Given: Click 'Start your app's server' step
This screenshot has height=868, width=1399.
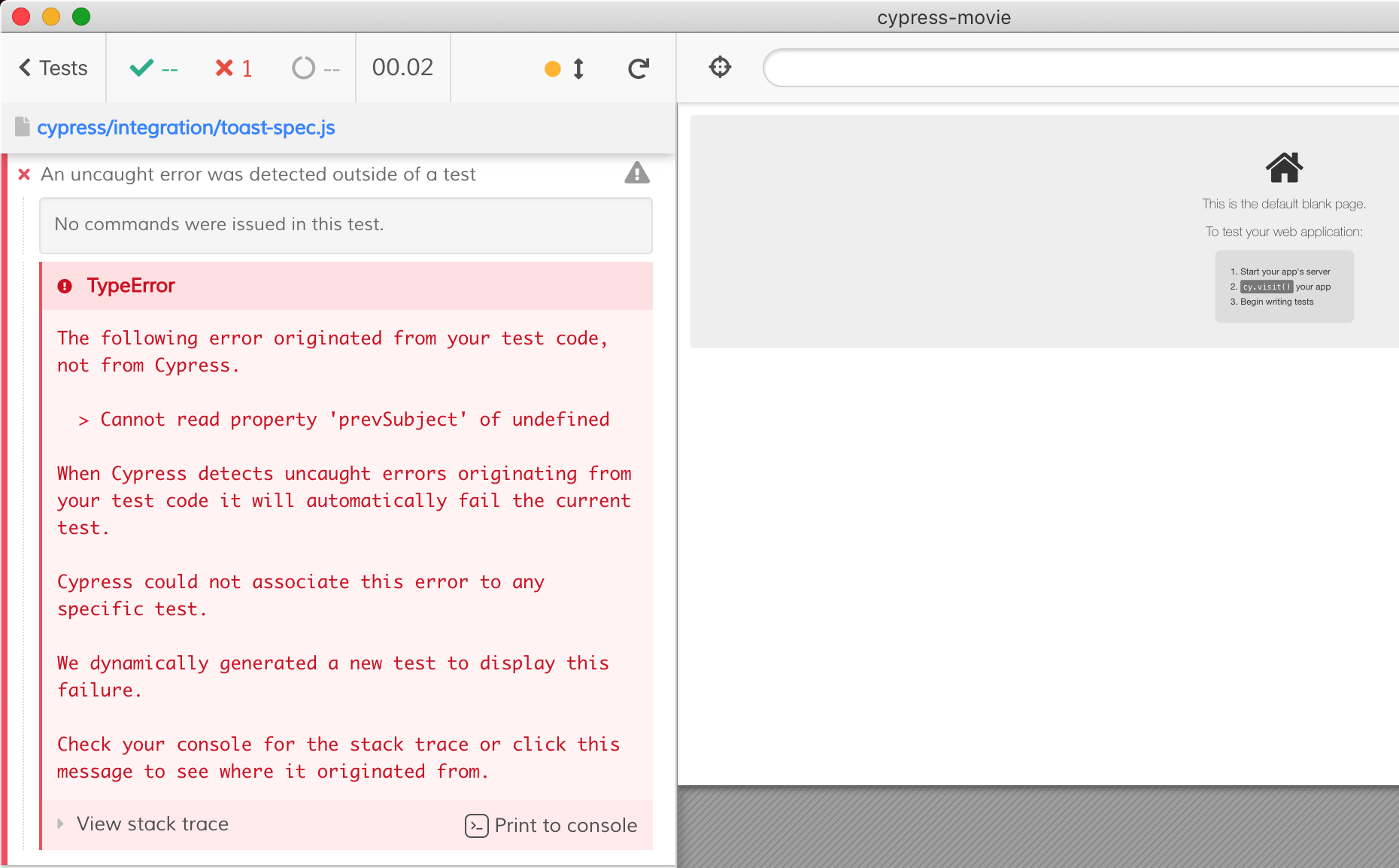Looking at the screenshot, I should click(1285, 272).
